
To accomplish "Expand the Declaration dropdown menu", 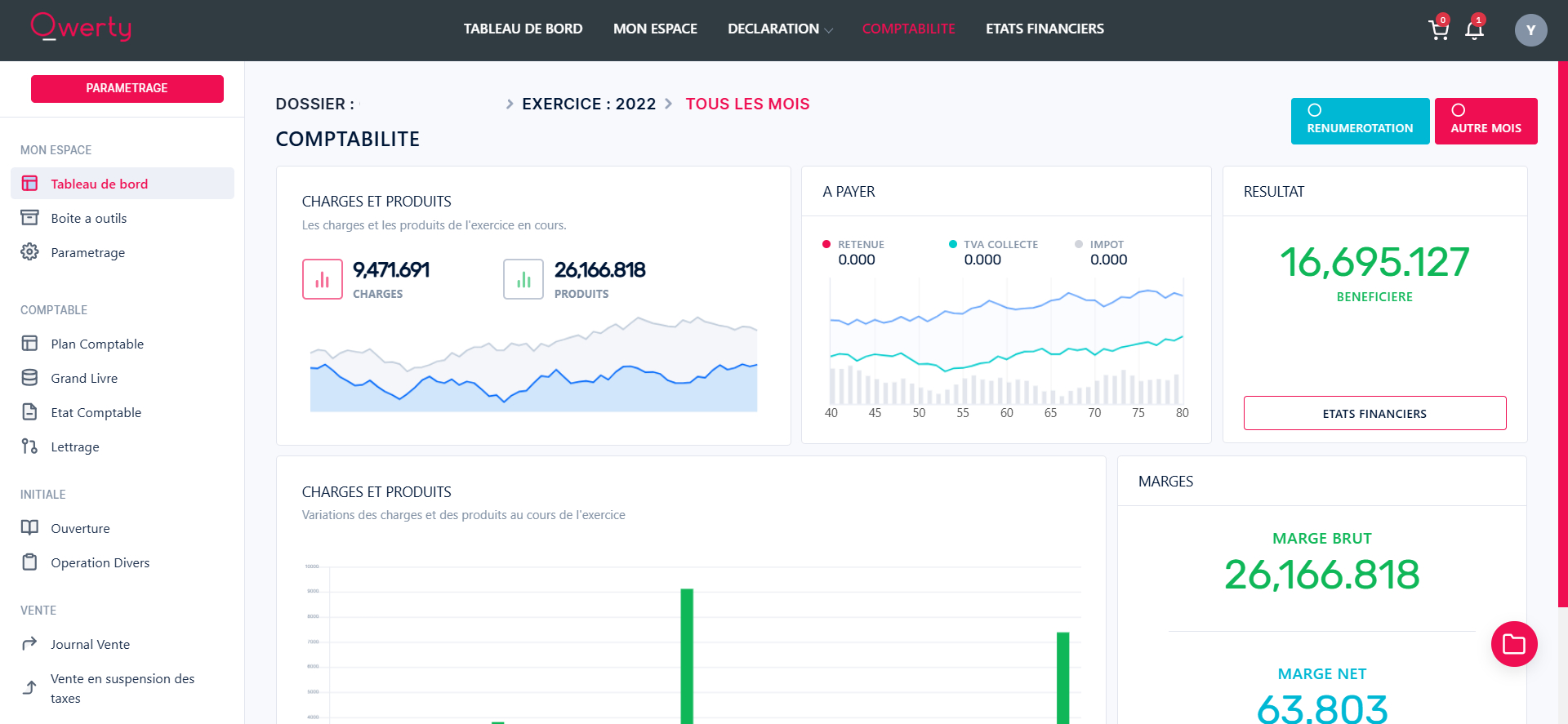I will click(x=780, y=29).
